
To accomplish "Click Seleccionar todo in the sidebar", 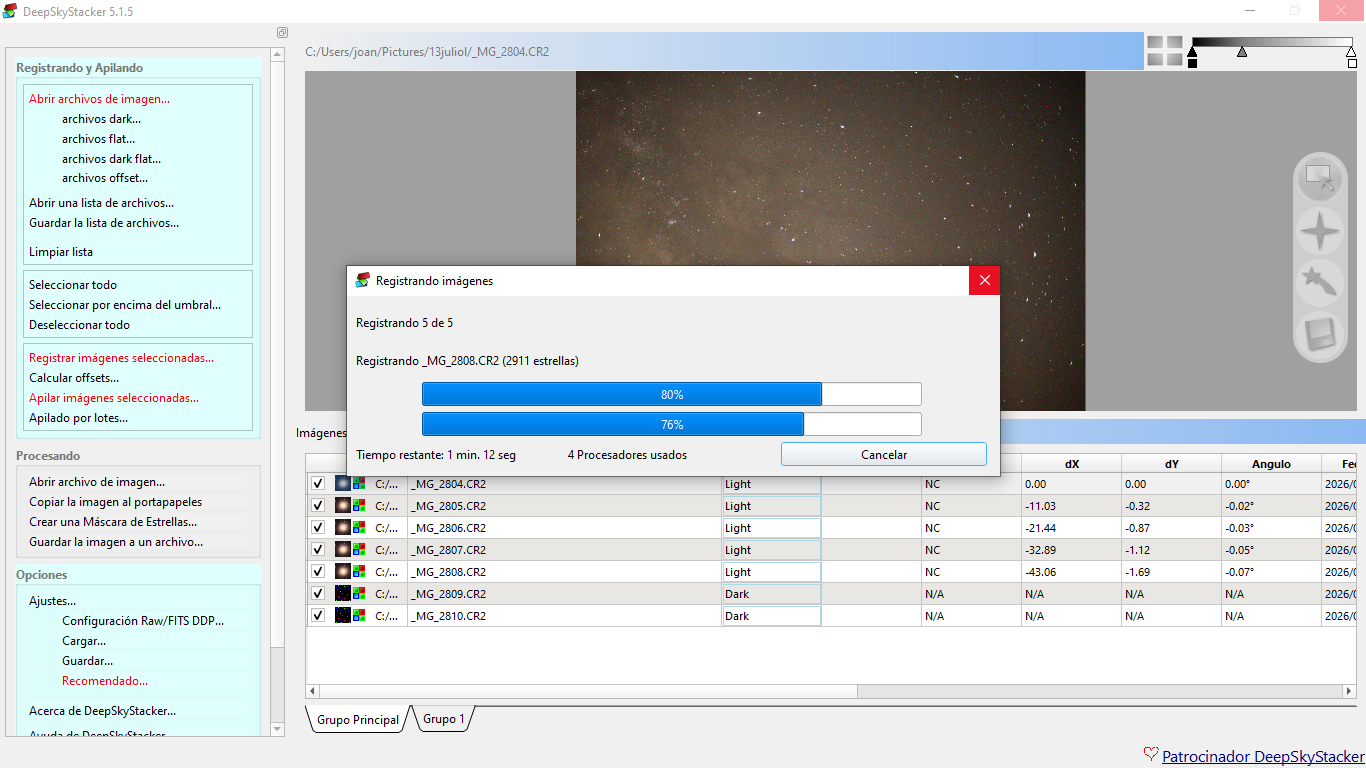I will 73,285.
